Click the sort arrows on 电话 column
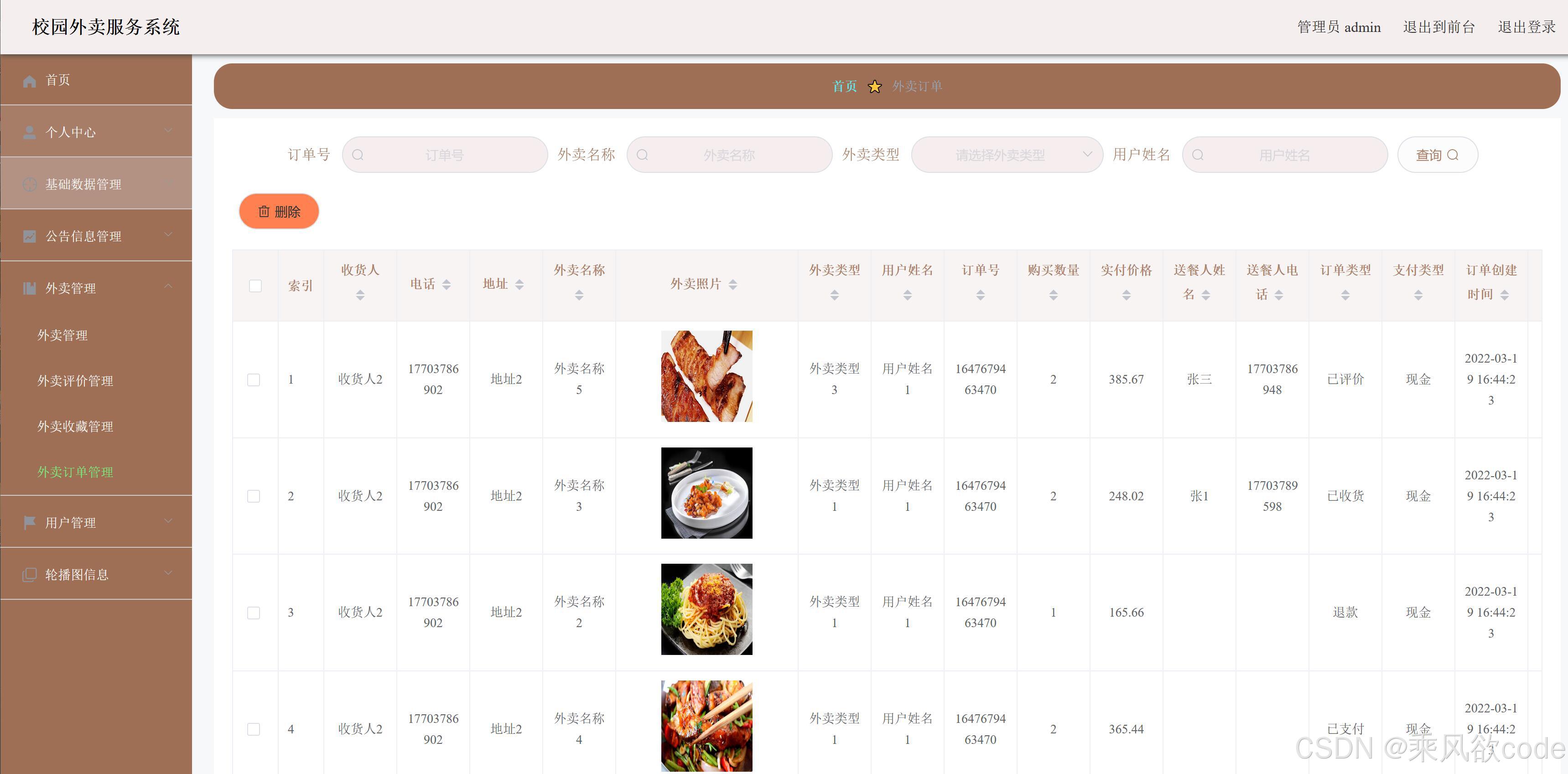Image resolution: width=1568 pixels, height=774 pixels. click(446, 284)
